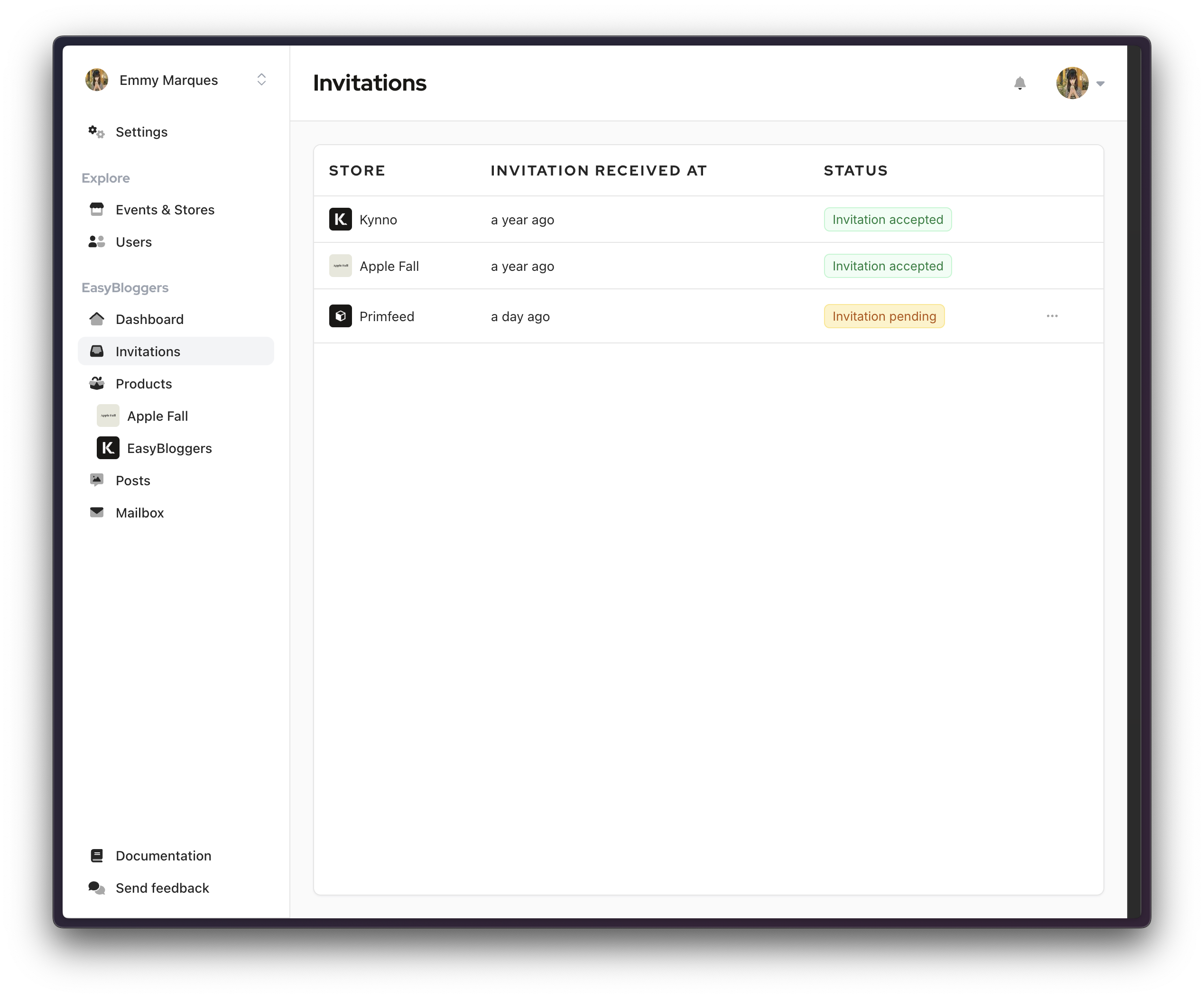Open Apple Fall under Products
This screenshot has width=1204, height=998.
pos(157,416)
